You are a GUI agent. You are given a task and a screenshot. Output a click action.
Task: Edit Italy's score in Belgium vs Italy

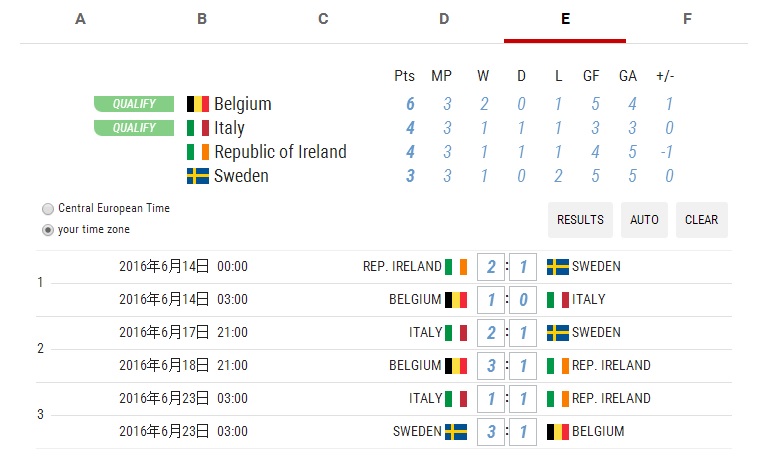click(523, 299)
